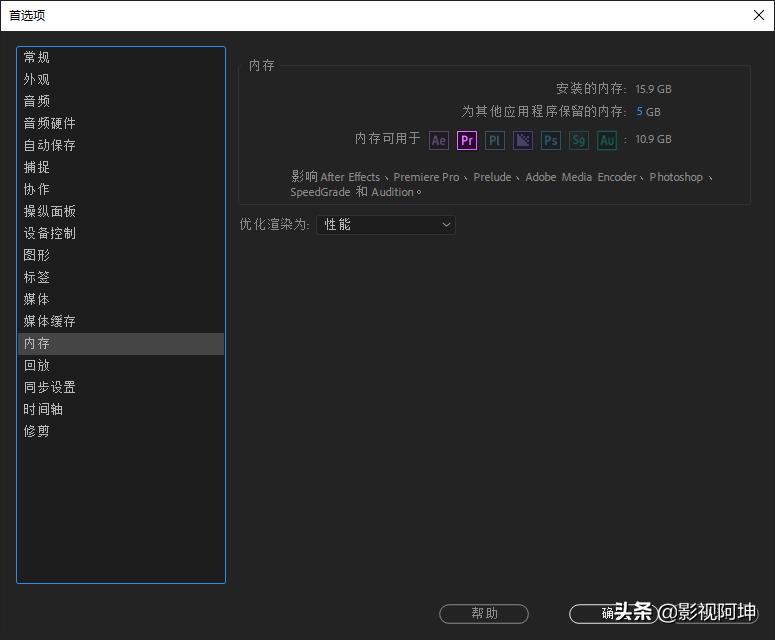
Task: Select the 外观 preferences category
Action: 121,80
